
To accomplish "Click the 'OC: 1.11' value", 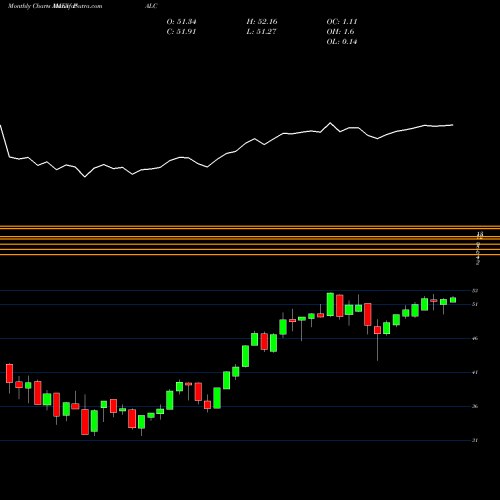I will click(342, 22).
